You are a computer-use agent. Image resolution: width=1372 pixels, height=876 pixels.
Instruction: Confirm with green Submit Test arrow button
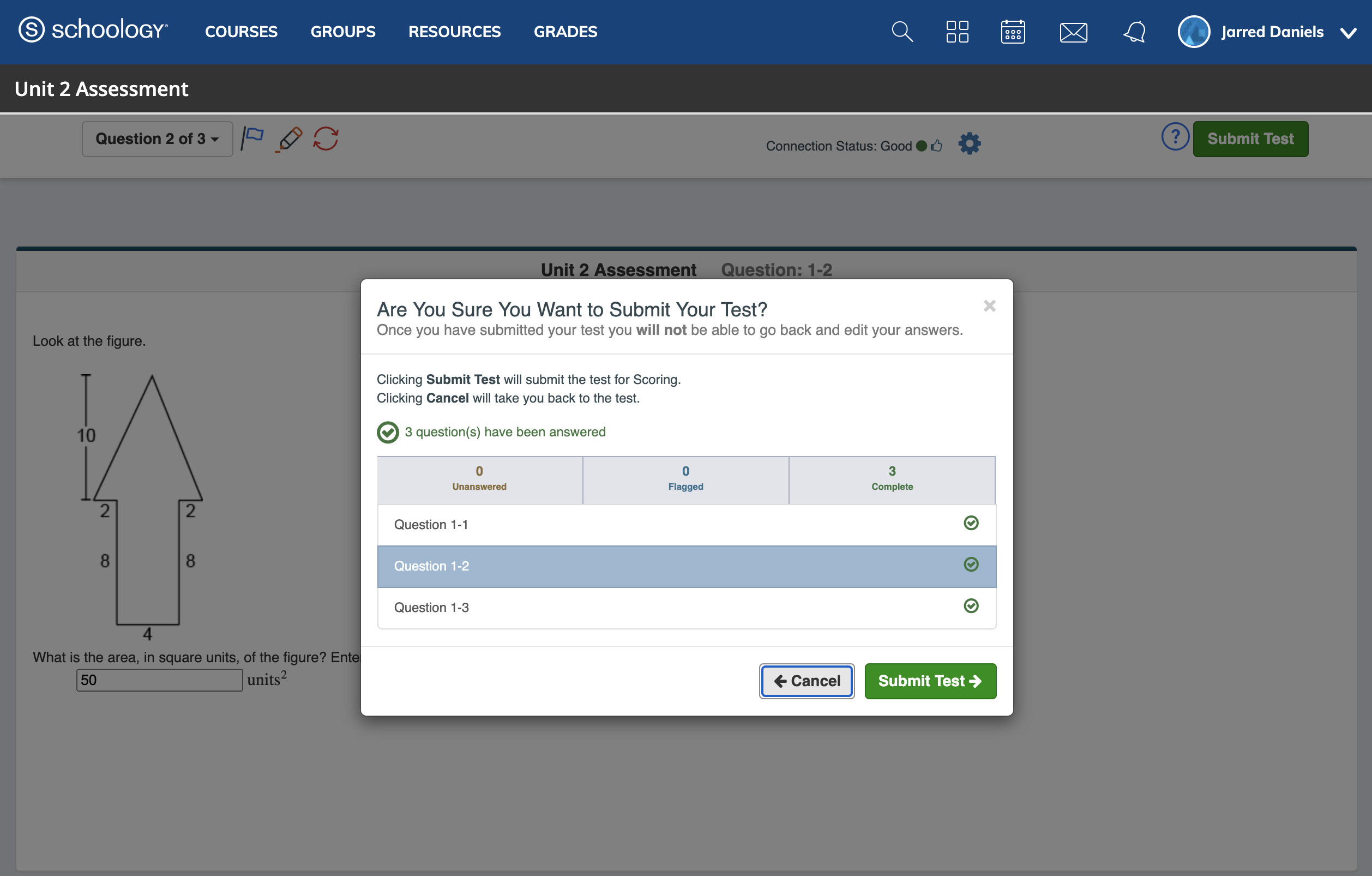click(930, 681)
